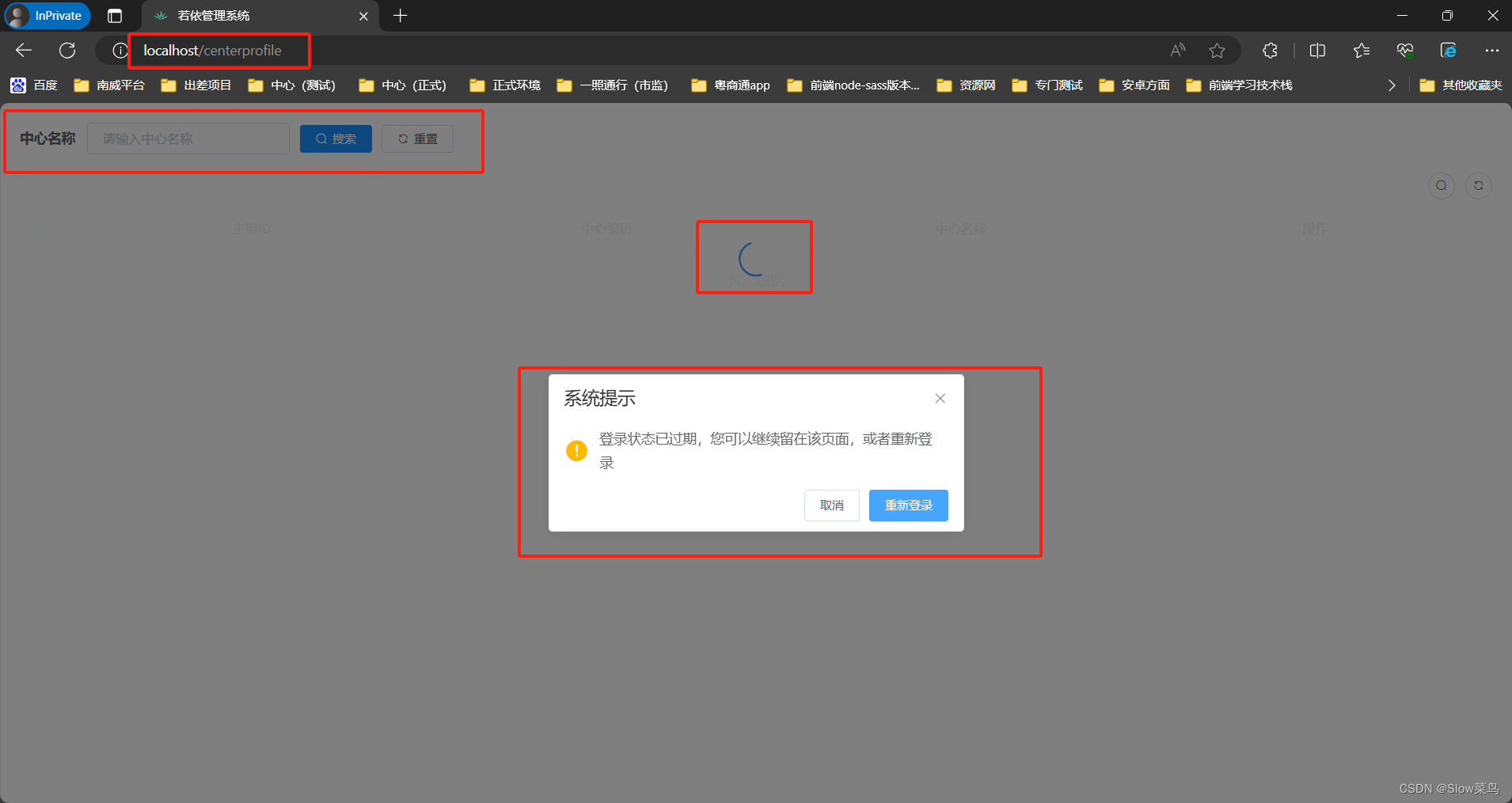This screenshot has height=803, width=1512.
Task: Open the 一照通行 (市监) bookmark folder
Action: pyautogui.click(x=614, y=85)
